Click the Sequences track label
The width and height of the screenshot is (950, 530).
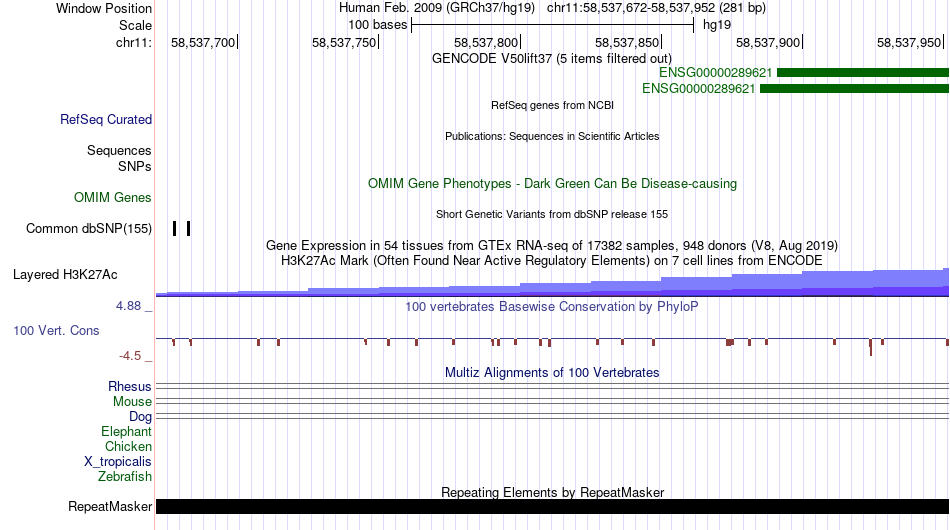(119, 150)
